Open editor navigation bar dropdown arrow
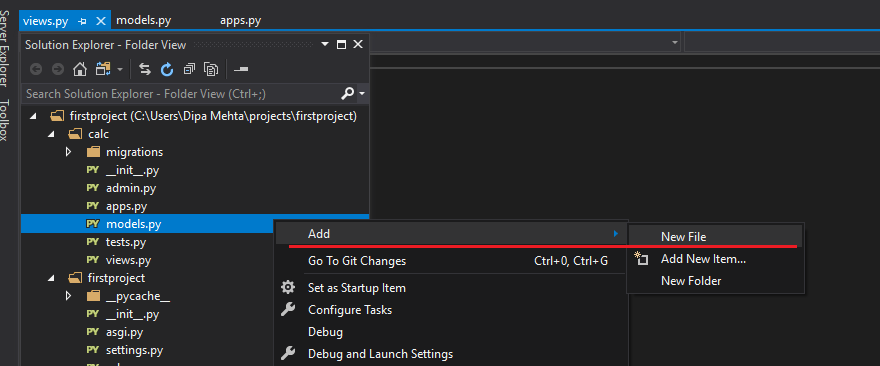The height and width of the screenshot is (366, 880). pyautogui.click(x=675, y=43)
